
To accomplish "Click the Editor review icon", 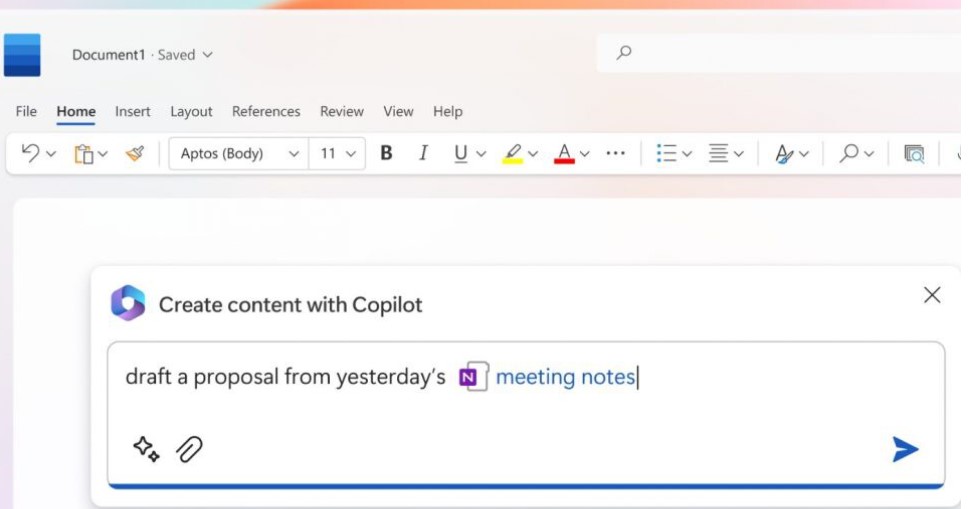I will tap(914, 153).
